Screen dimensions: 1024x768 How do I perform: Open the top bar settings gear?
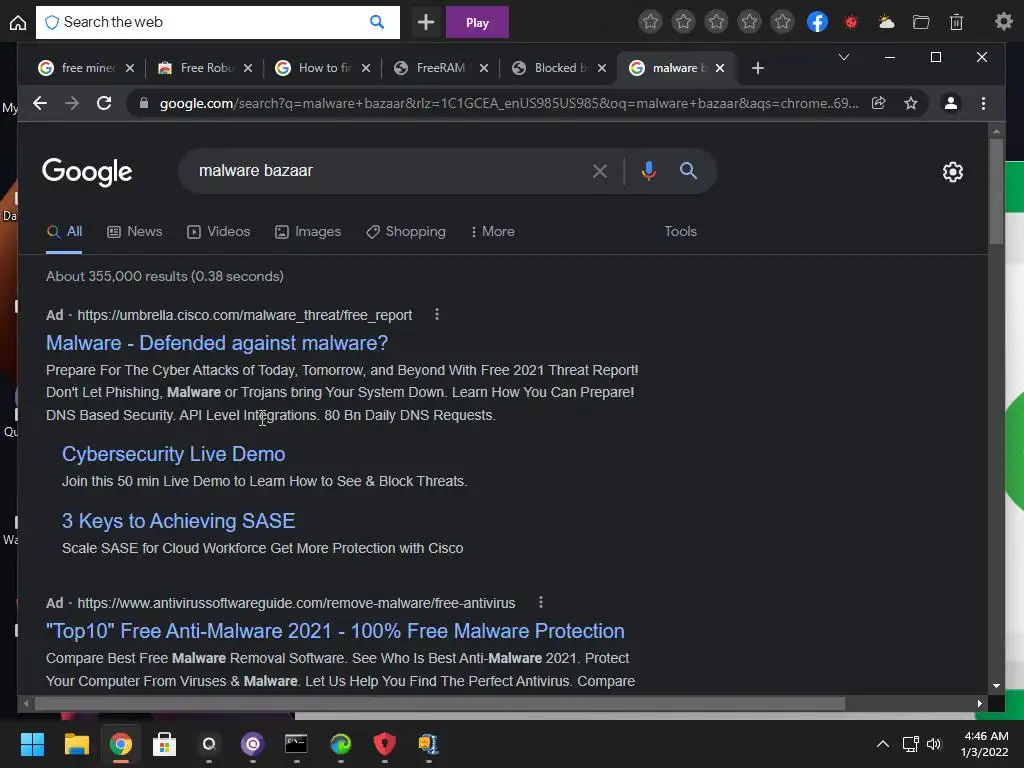(1003, 22)
